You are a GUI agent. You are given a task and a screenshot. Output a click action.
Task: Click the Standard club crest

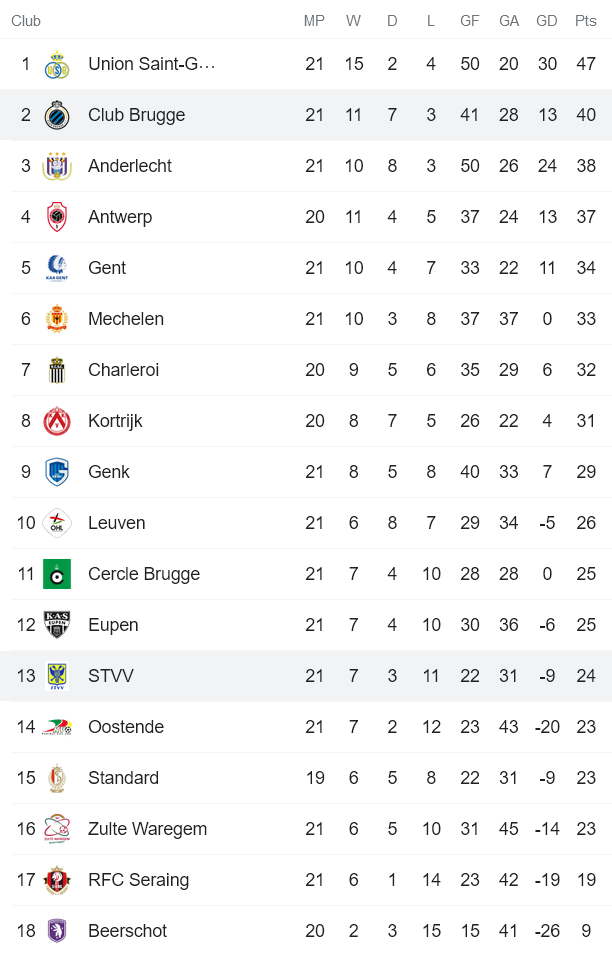57,778
